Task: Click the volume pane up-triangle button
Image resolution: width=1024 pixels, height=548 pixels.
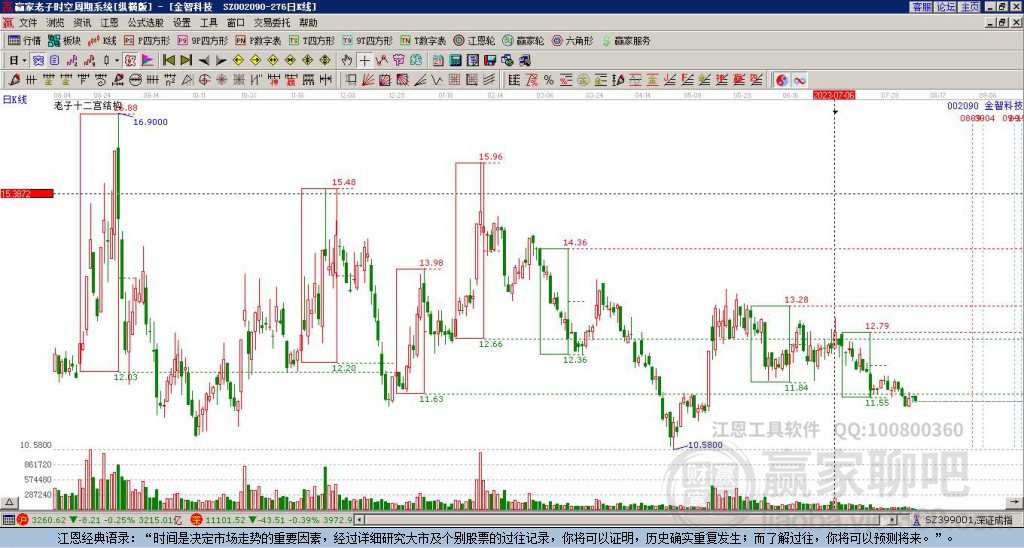Action: 9,502
